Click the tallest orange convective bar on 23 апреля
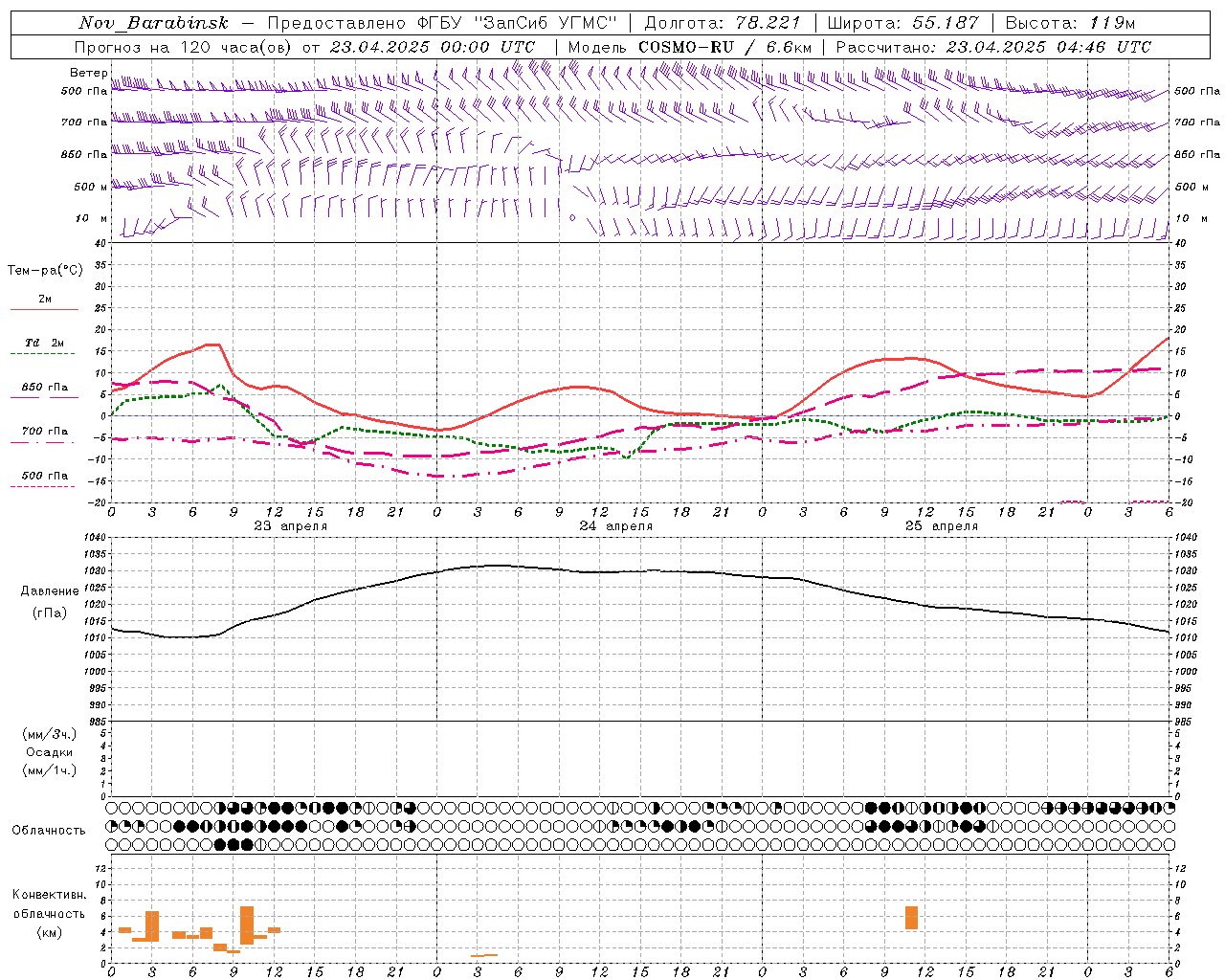1225x980 pixels. [247, 925]
